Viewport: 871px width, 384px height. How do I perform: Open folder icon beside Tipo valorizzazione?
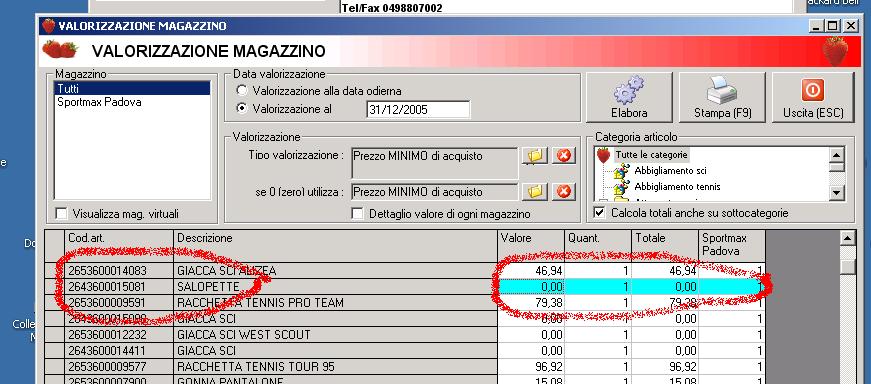coord(535,156)
